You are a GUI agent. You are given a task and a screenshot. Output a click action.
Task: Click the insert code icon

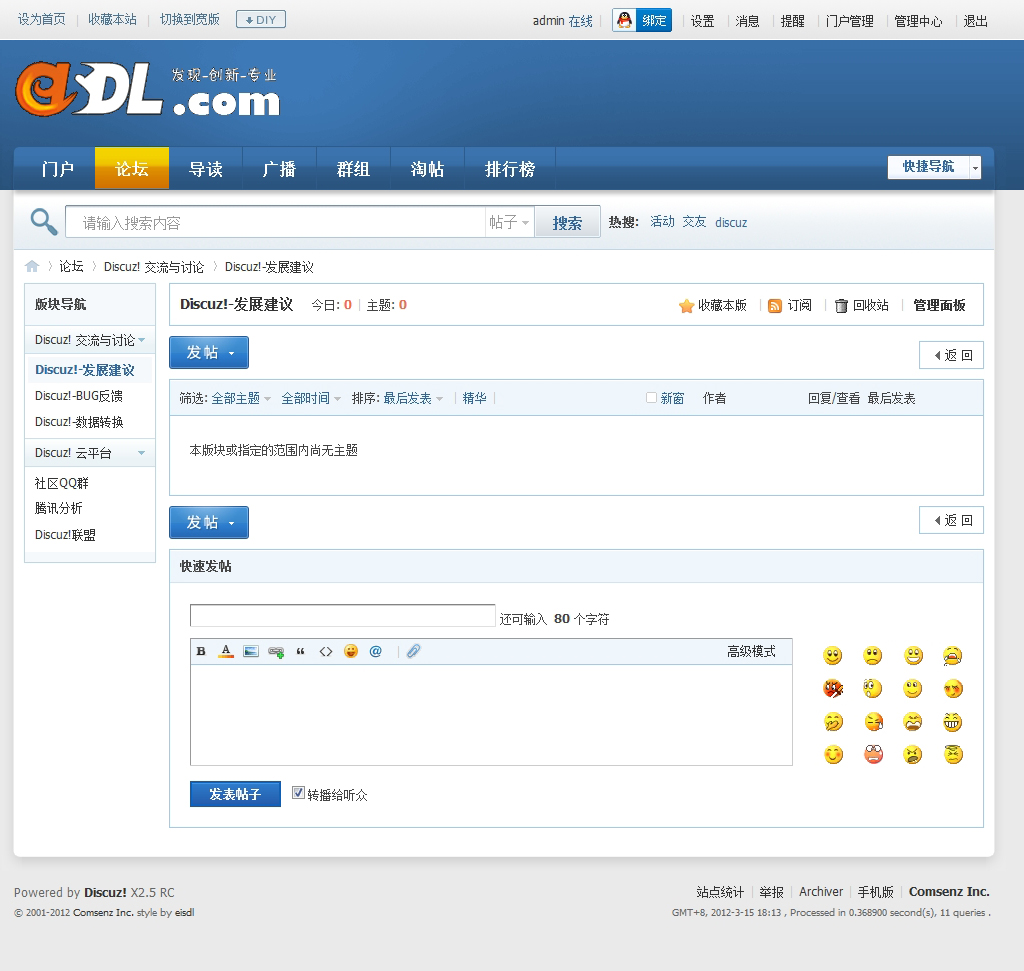[326, 652]
